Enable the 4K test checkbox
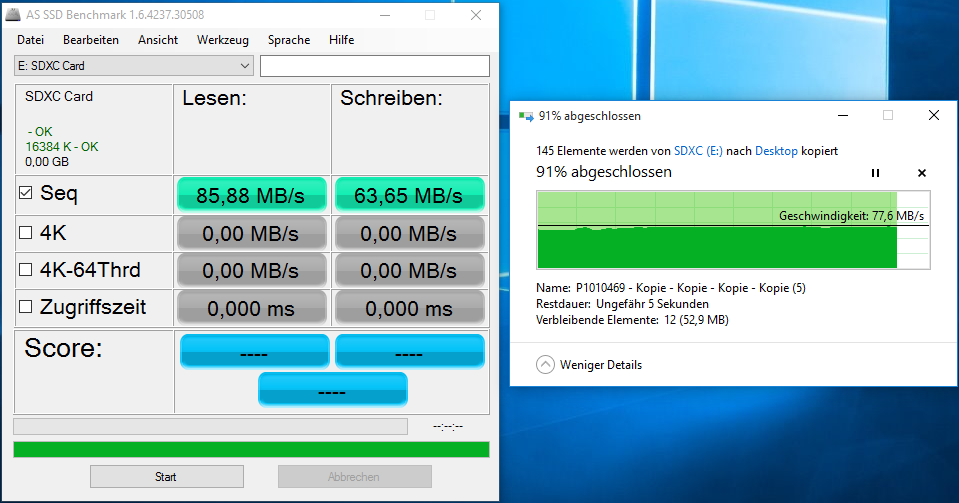The height and width of the screenshot is (503, 959). [26, 233]
